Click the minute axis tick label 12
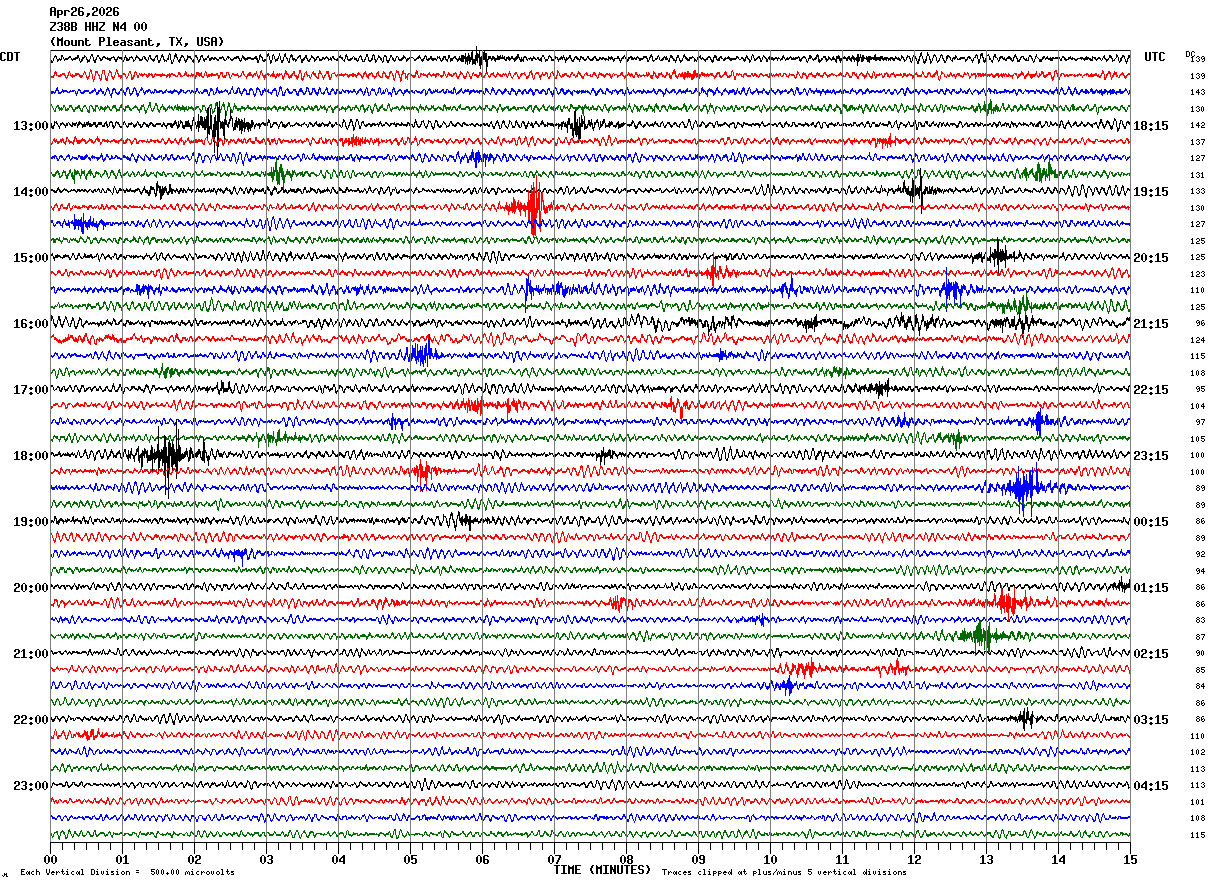This screenshot has height=886, width=1210. click(914, 859)
